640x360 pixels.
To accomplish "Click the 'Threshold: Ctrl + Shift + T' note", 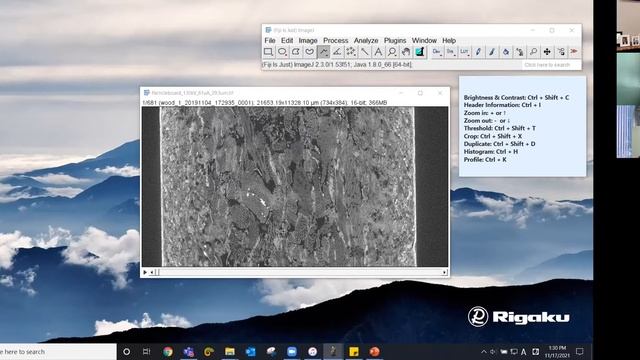I will (500, 128).
